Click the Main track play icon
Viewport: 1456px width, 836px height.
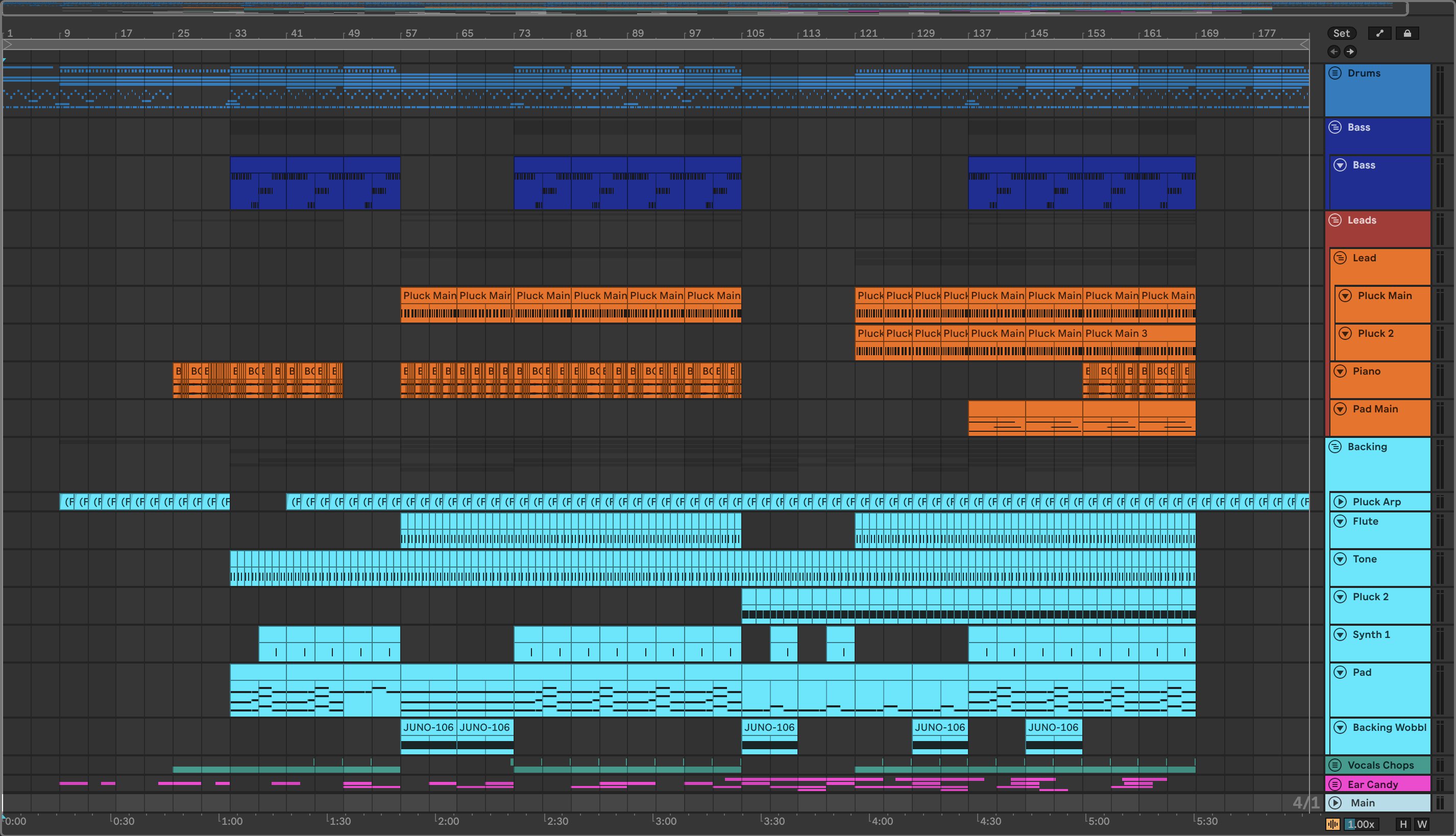[1336, 803]
